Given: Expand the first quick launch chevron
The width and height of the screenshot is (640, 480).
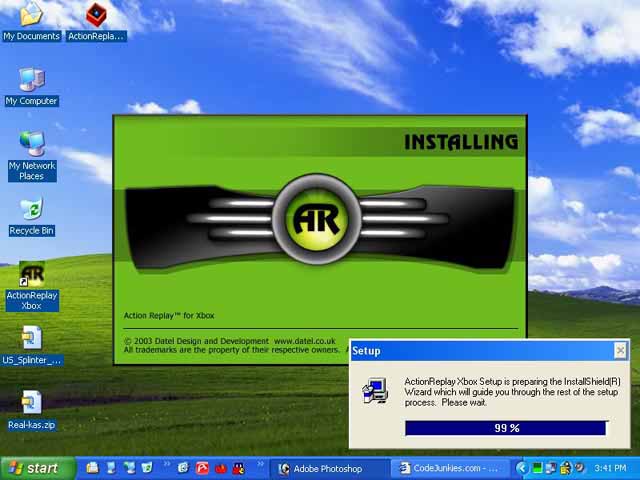Looking at the screenshot, I should [167, 464].
